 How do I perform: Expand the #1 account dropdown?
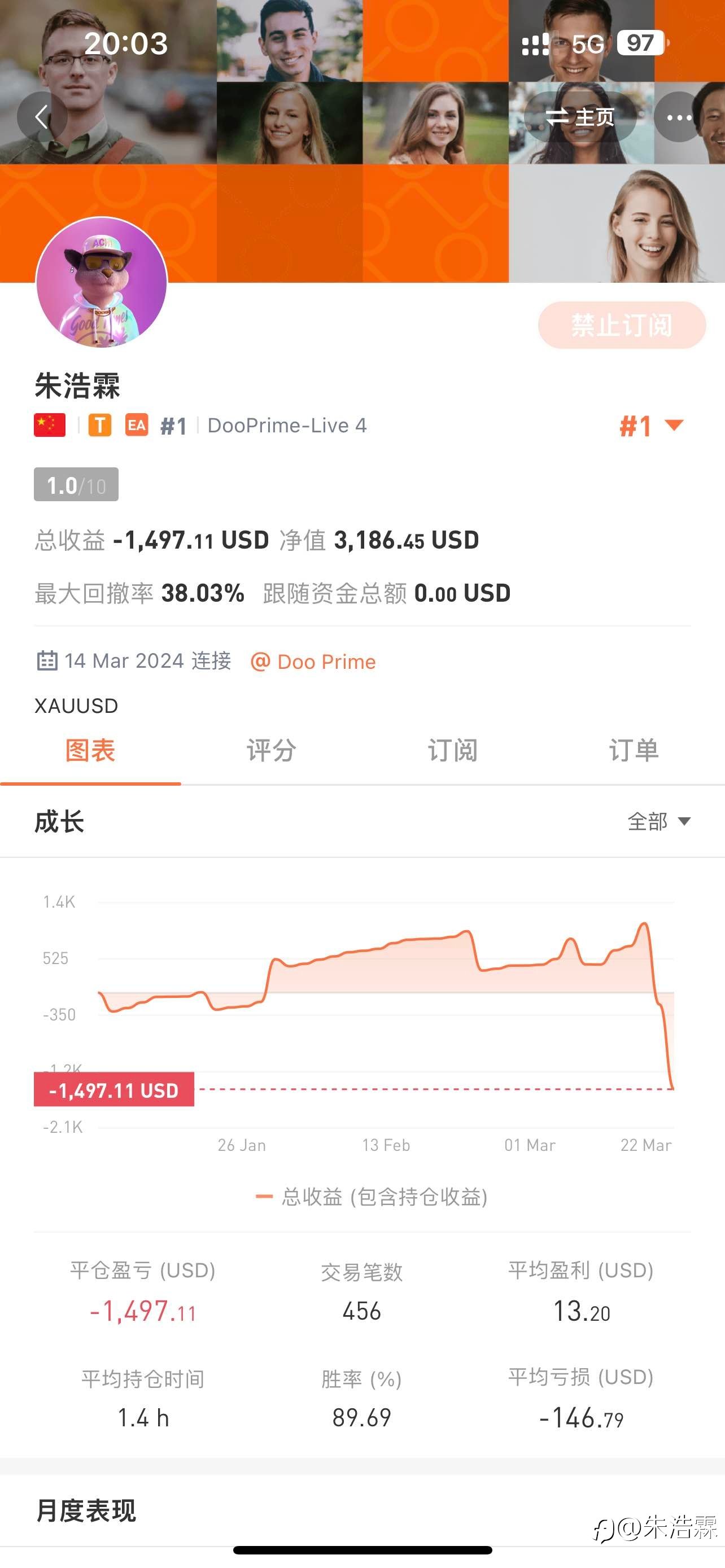click(x=652, y=426)
